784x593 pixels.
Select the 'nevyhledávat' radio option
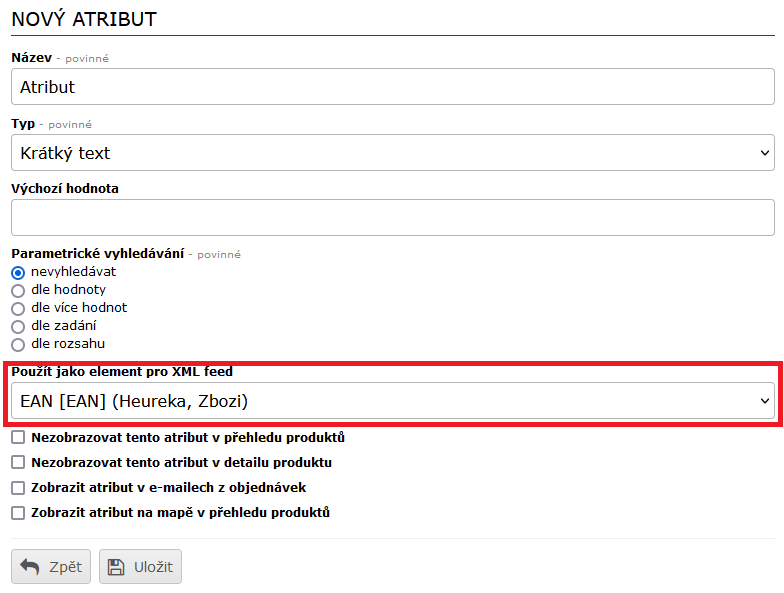click(18, 272)
